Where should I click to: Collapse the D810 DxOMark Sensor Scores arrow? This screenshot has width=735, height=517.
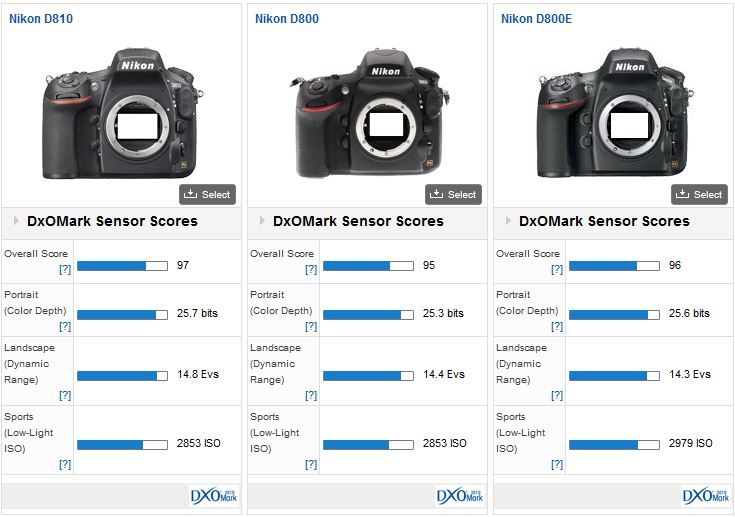17,221
